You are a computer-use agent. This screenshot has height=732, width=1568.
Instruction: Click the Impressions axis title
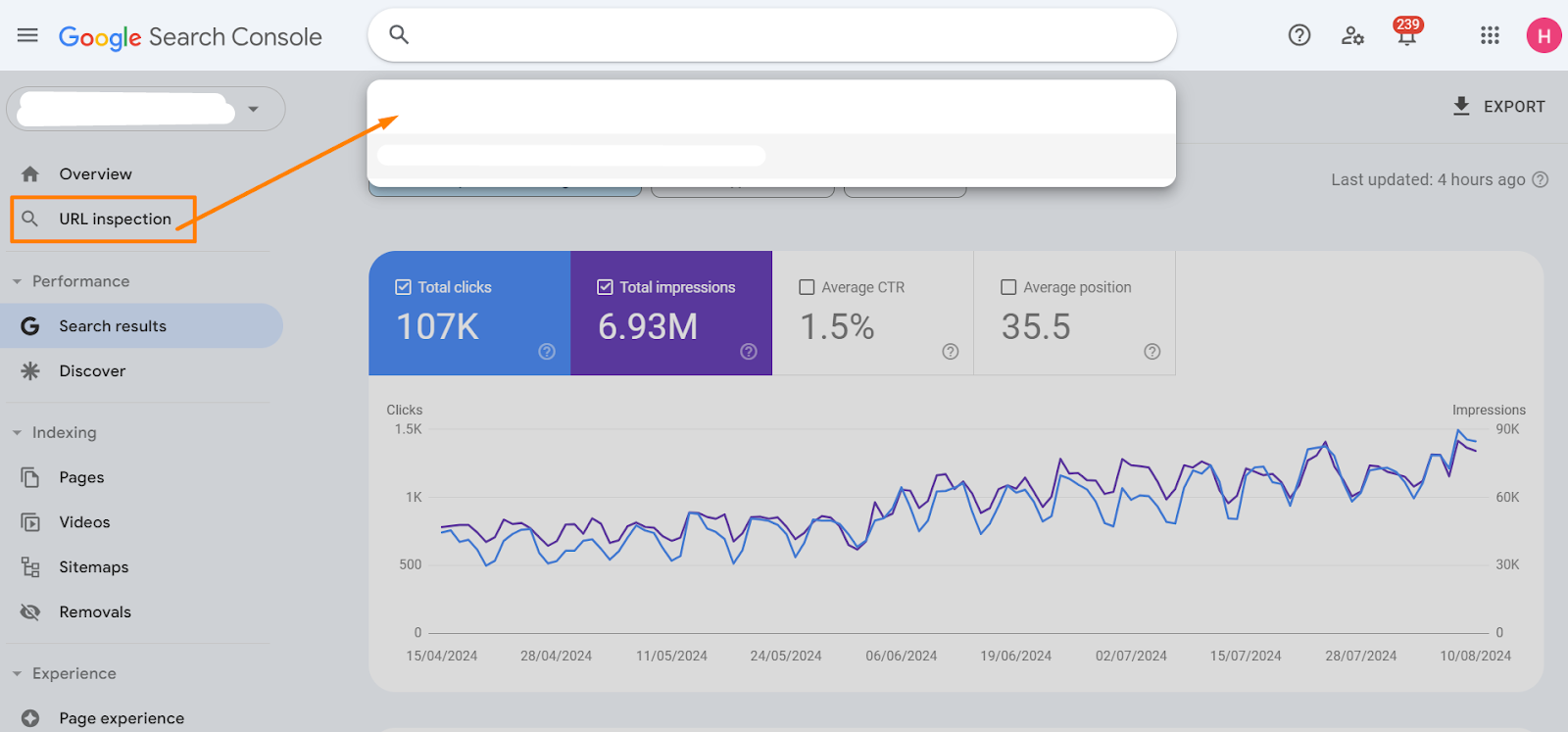tap(1489, 410)
